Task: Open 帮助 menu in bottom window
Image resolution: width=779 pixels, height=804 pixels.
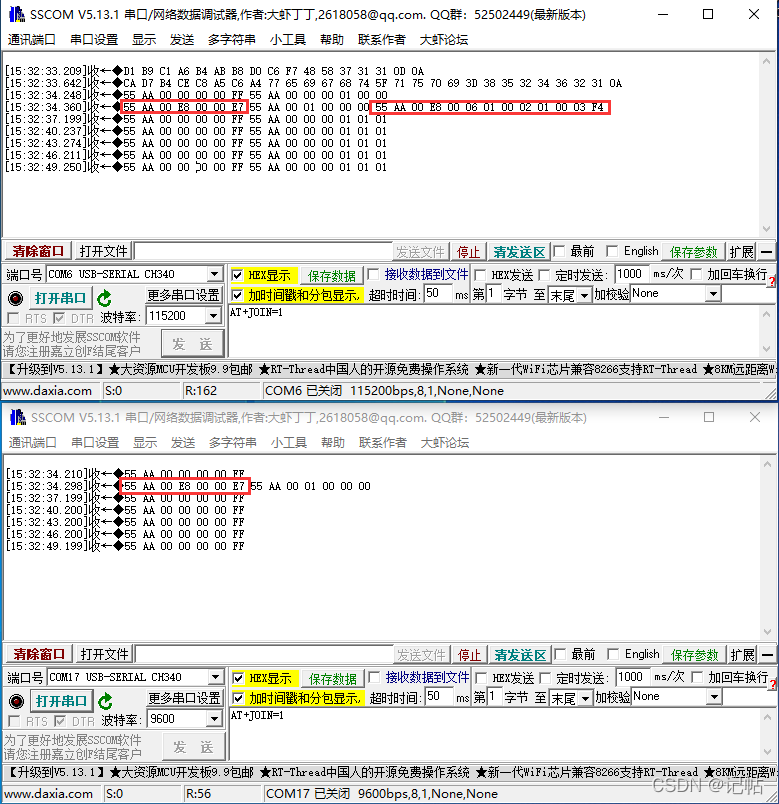Action: [333, 443]
